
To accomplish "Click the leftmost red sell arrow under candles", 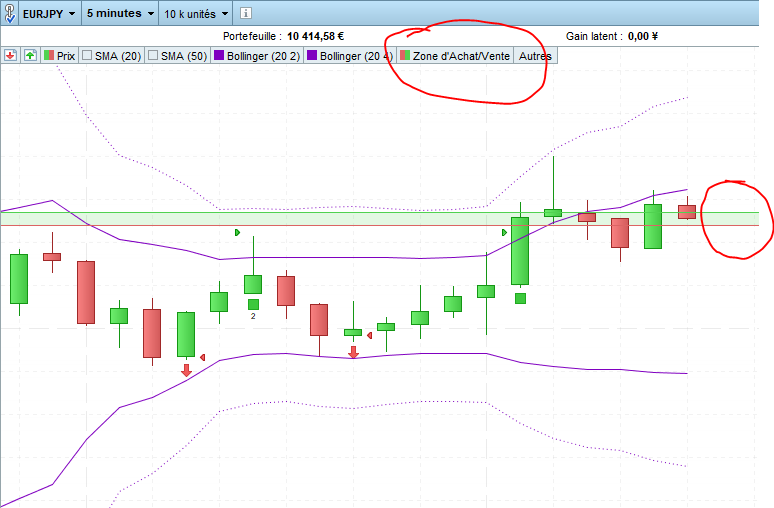I will click(186, 370).
